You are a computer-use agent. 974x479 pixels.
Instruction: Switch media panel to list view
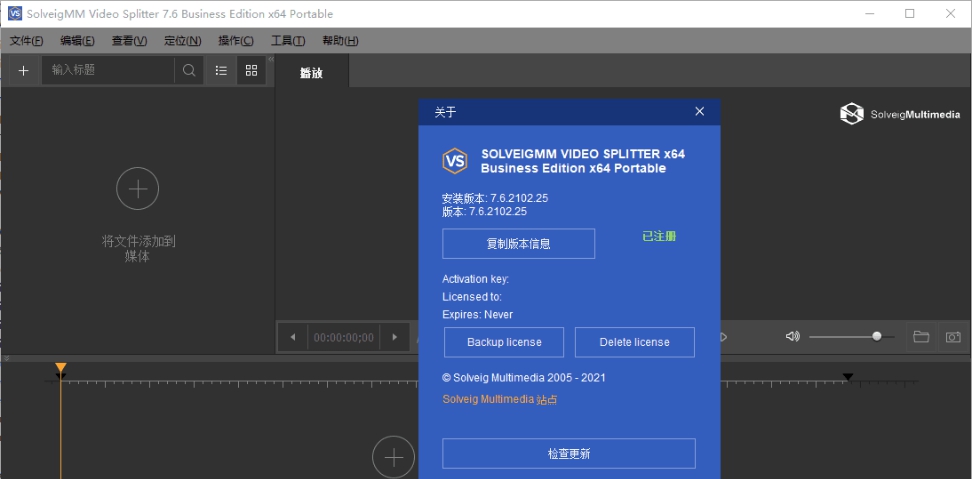pos(221,70)
